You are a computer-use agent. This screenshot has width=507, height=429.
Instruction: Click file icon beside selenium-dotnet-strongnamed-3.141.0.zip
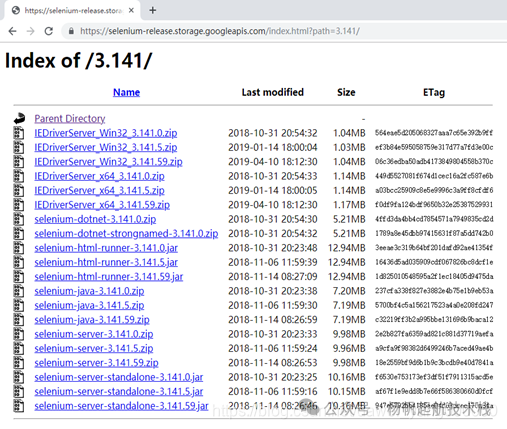19,233
